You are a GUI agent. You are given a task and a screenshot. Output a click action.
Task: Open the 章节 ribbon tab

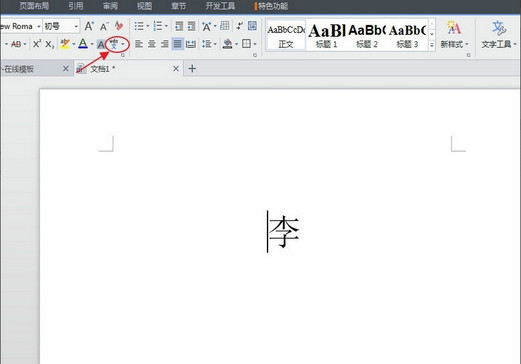click(x=179, y=6)
